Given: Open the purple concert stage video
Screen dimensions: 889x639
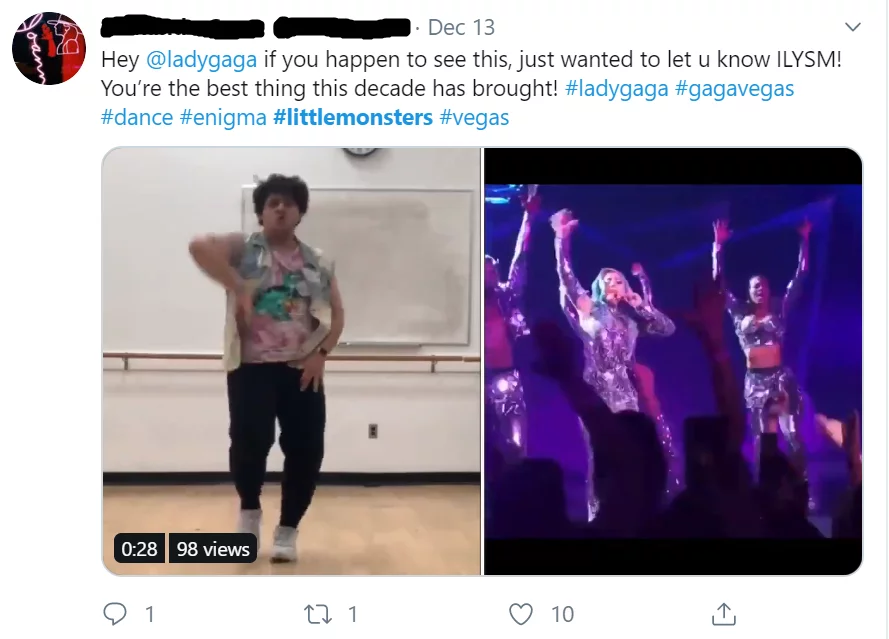Looking at the screenshot, I should (x=673, y=360).
